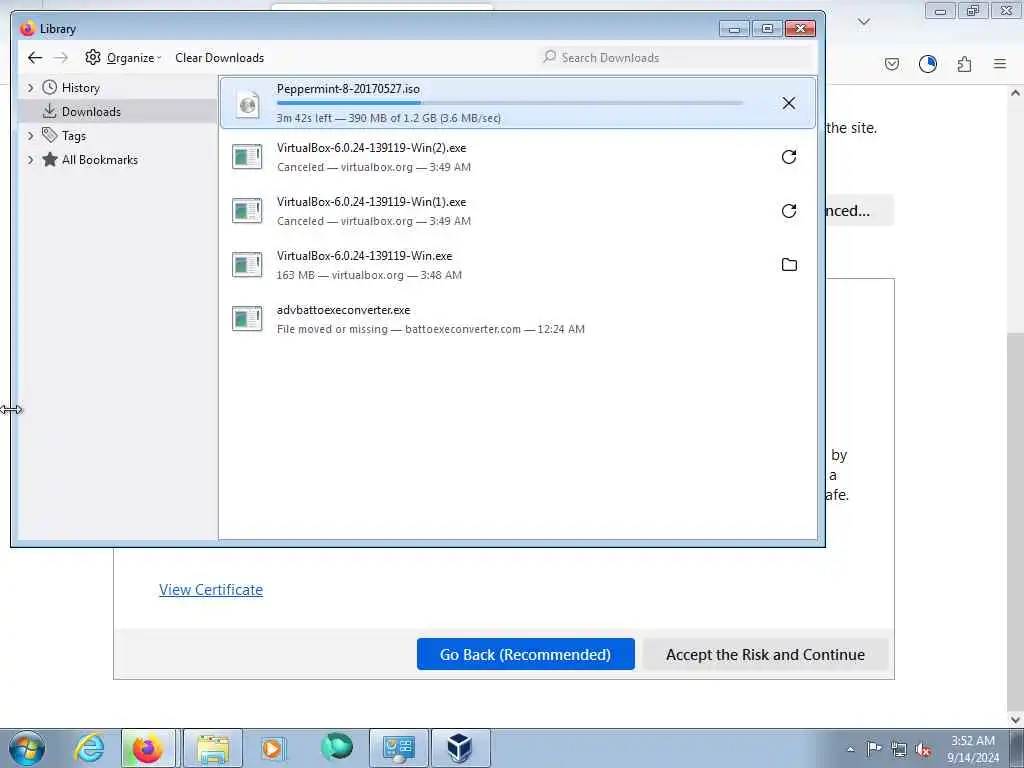Expand the All Bookmarks tree item
Screen dimensions: 1024x768
point(30,160)
